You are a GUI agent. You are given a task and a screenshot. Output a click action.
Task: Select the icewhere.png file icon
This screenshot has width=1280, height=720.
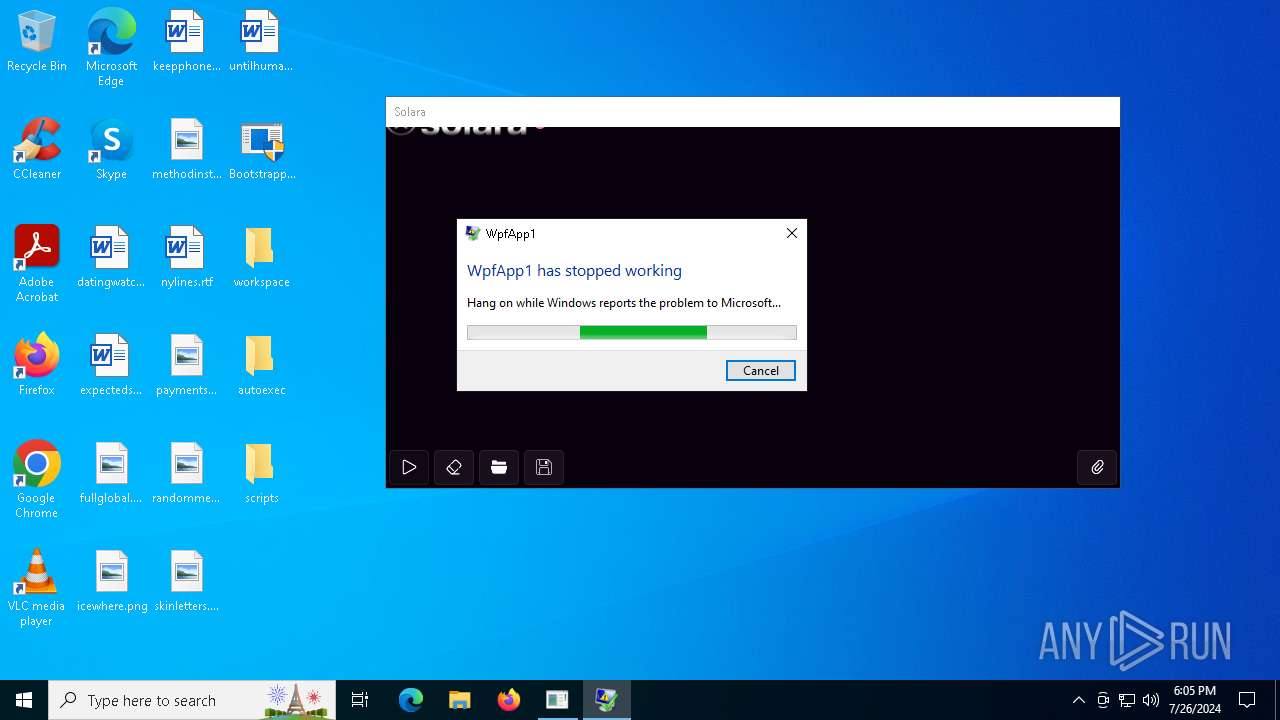pos(112,582)
